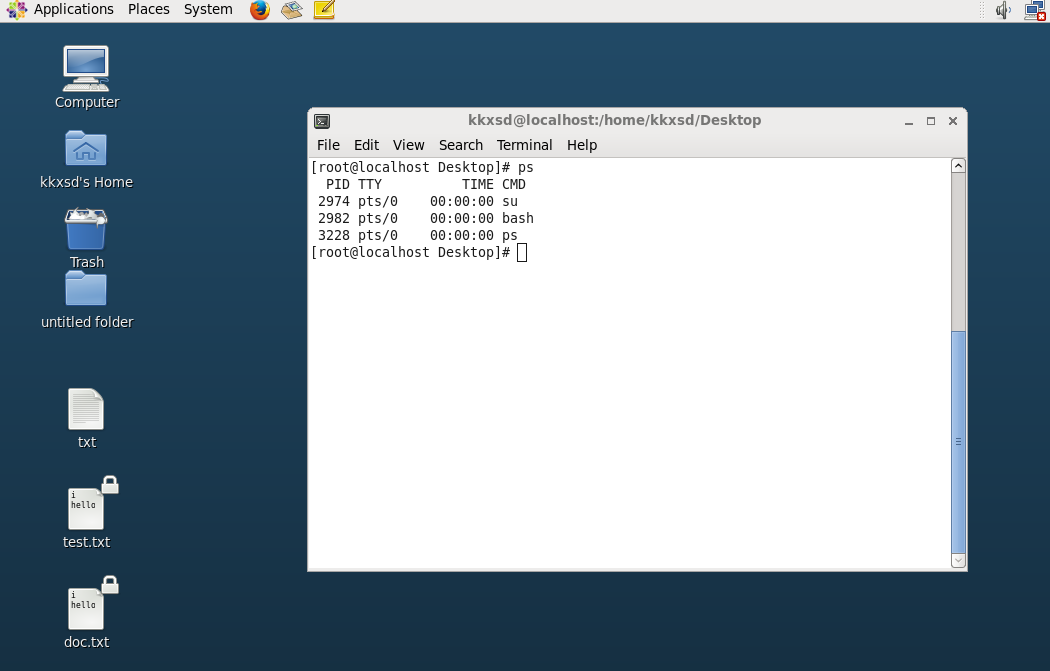Click the PID TTY TIME CMD header line
The width and height of the screenshot is (1050, 671).
(x=426, y=185)
